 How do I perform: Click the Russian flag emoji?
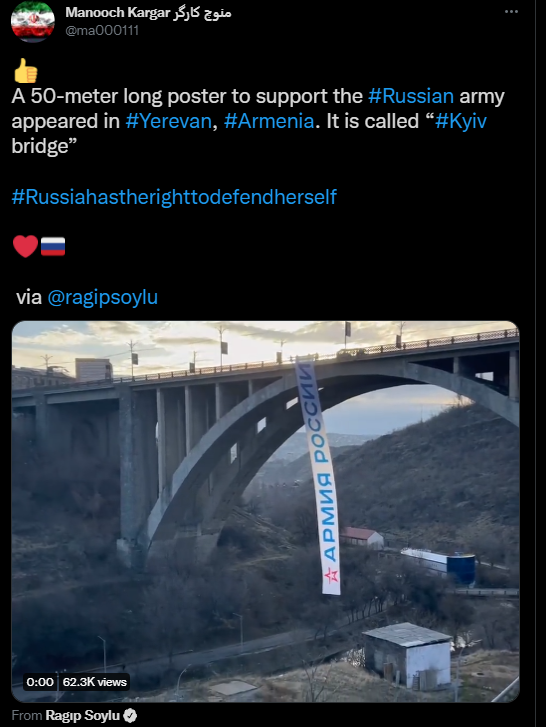coord(53,246)
